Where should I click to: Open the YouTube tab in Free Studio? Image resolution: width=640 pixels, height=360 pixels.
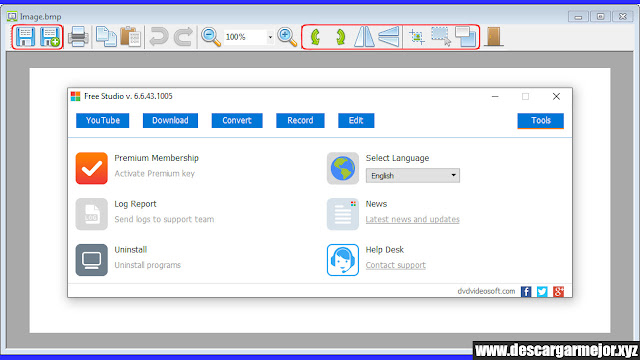pyautogui.click(x=102, y=120)
